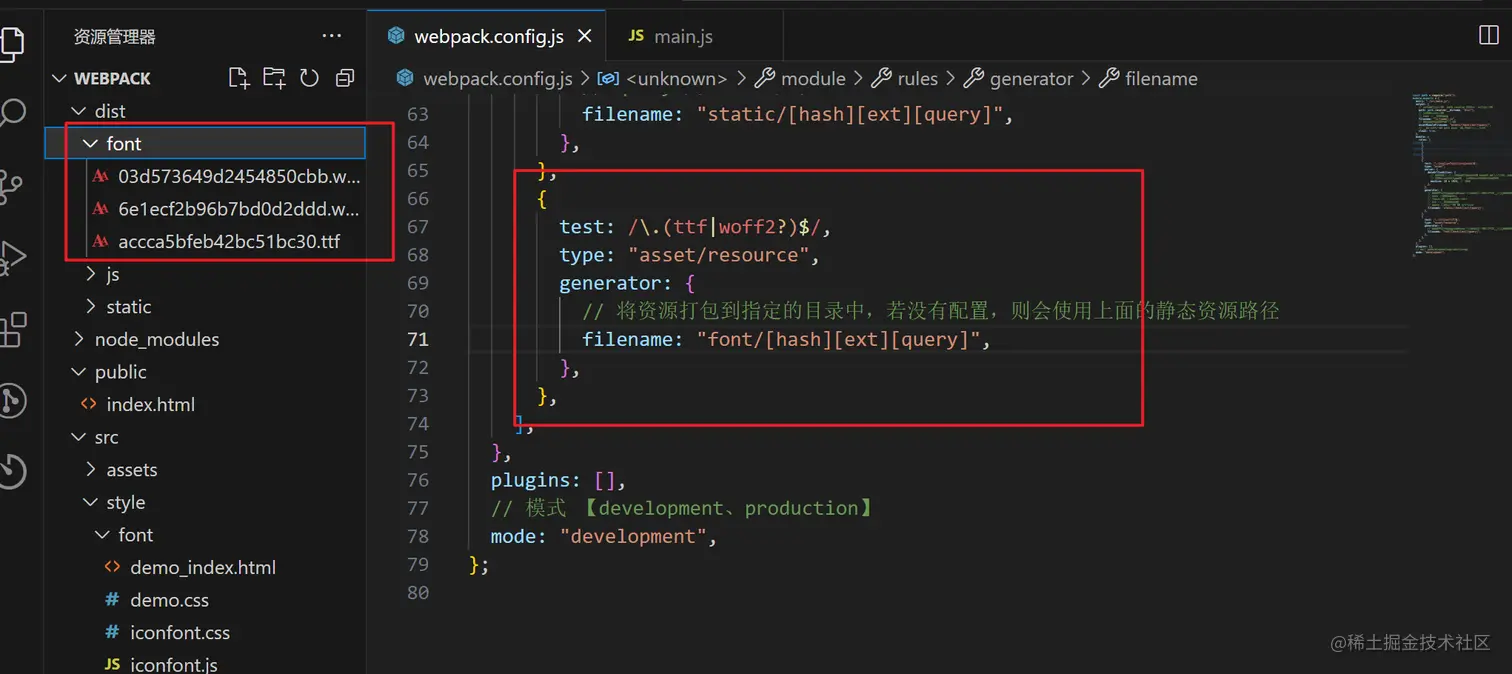1512x674 pixels.
Task: Click line number 71 in gutter
Action: (417, 339)
